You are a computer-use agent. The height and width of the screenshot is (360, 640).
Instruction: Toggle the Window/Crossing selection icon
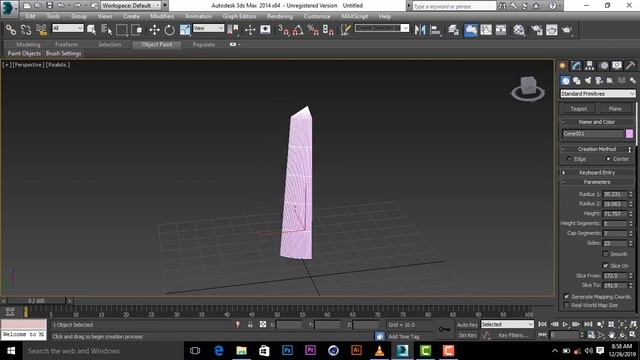[137, 30]
